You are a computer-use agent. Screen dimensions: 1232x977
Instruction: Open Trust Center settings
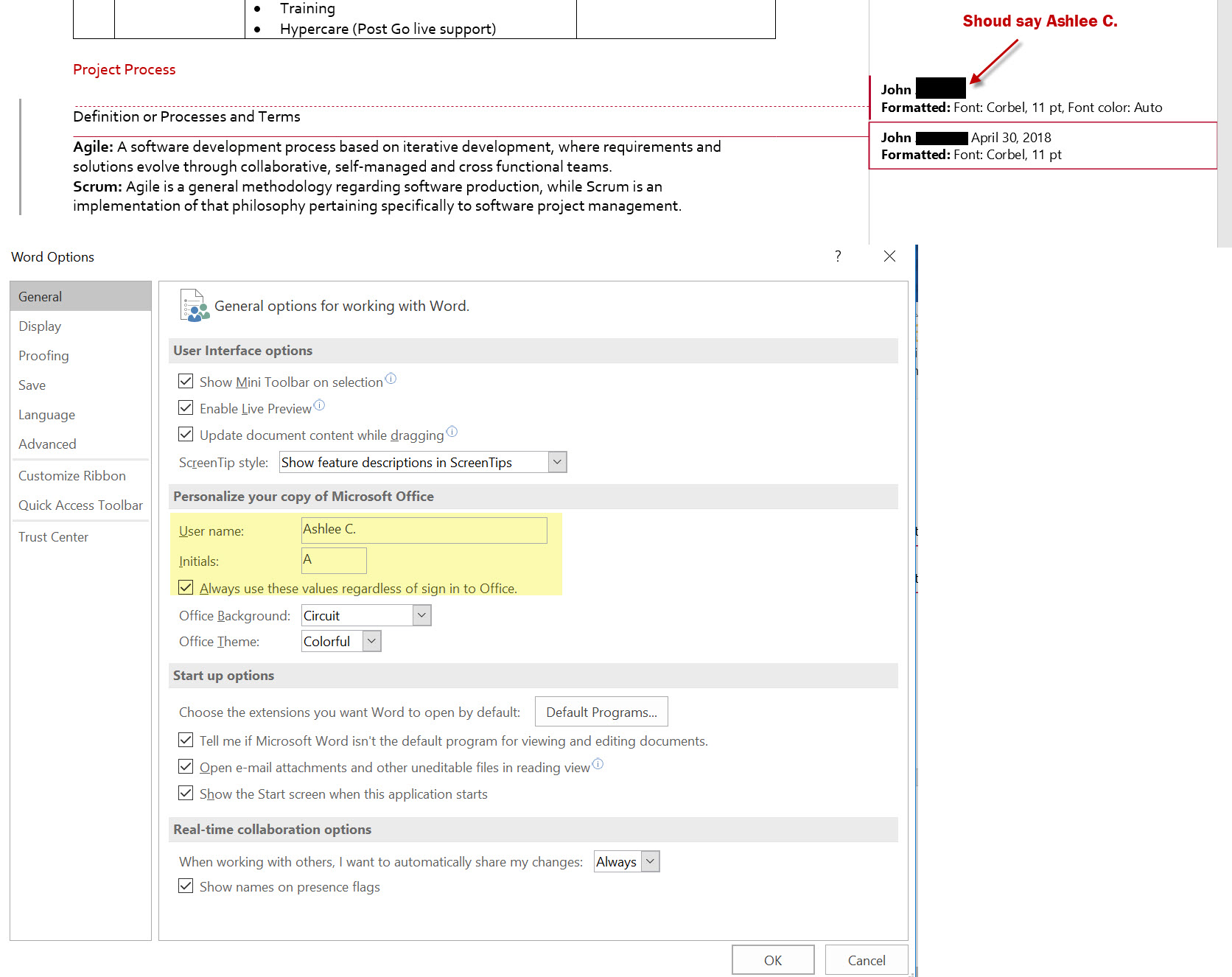point(80,536)
